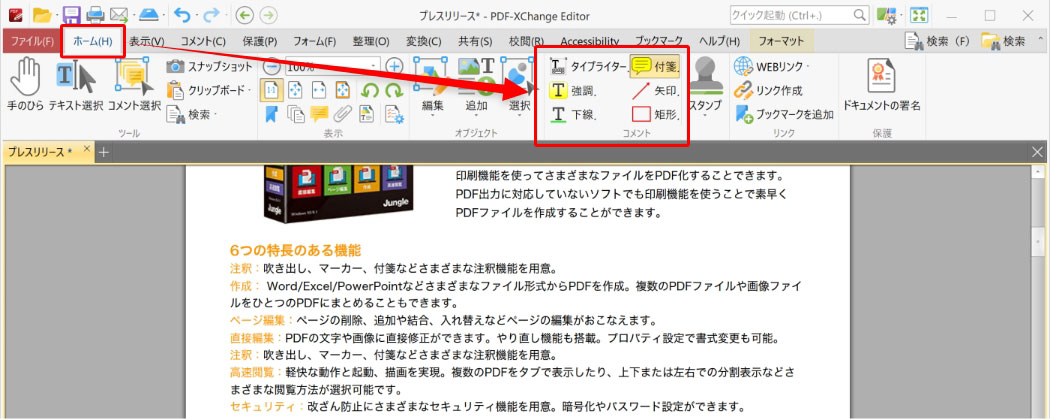Image resolution: width=1050 pixels, height=419 pixels.
Task: Toggle Actual Size (1:1) view
Action: pos(270,90)
